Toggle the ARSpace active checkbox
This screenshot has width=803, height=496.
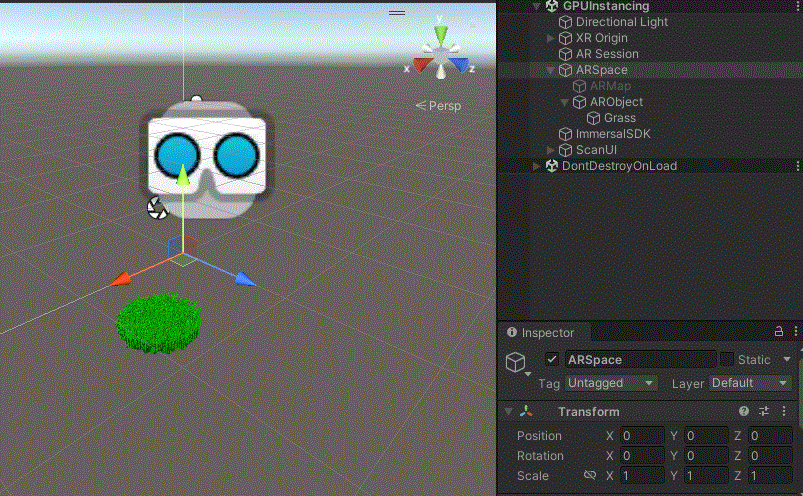(x=552, y=359)
